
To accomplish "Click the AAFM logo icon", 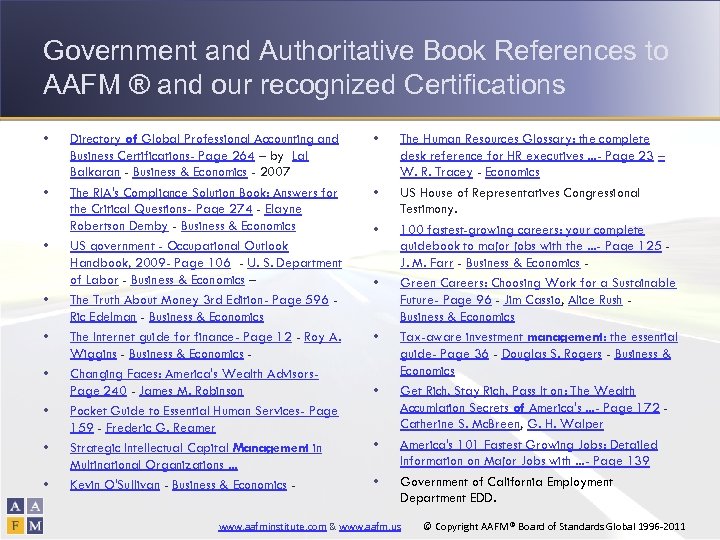I will [25, 516].
